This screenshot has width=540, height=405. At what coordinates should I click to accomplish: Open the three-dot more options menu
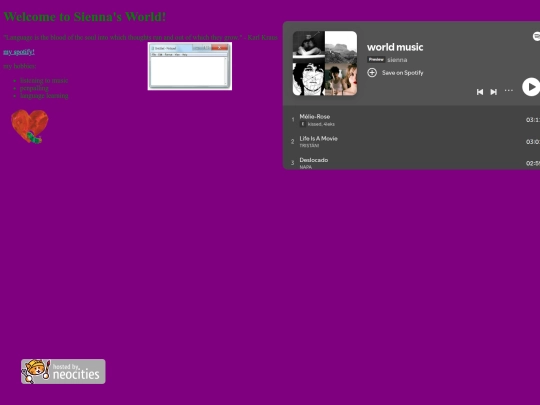[x=509, y=91]
